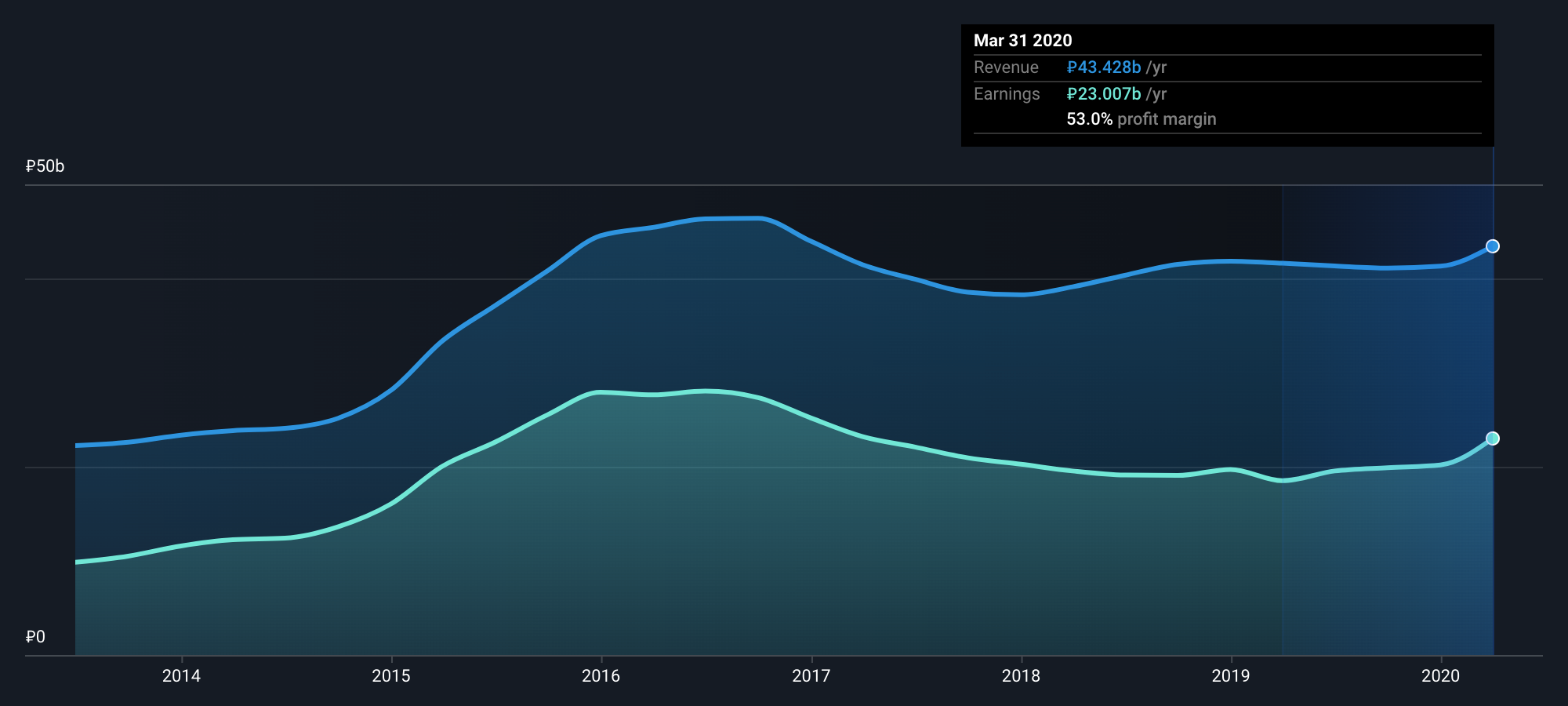Select the 2018 x-axis label
Screen dimensions: 1568x706
click(x=1022, y=675)
